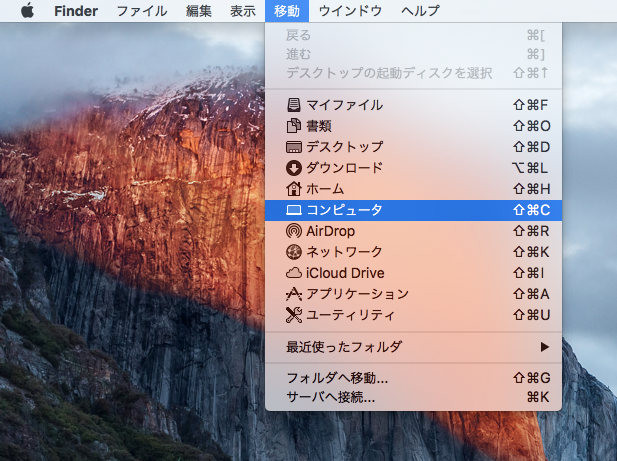Open the 表示 menu

[243, 11]
